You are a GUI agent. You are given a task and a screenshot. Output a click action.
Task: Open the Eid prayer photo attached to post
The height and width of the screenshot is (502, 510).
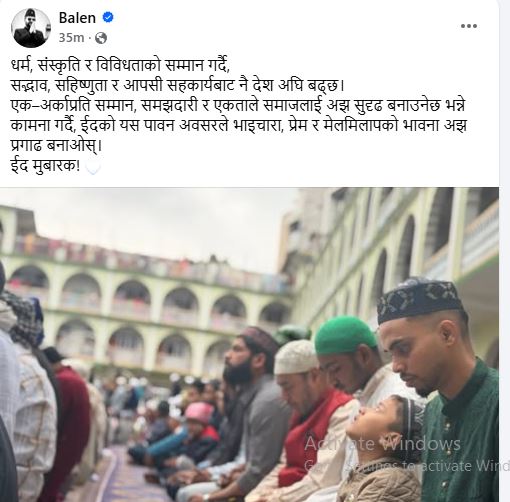tap(249, 345)
